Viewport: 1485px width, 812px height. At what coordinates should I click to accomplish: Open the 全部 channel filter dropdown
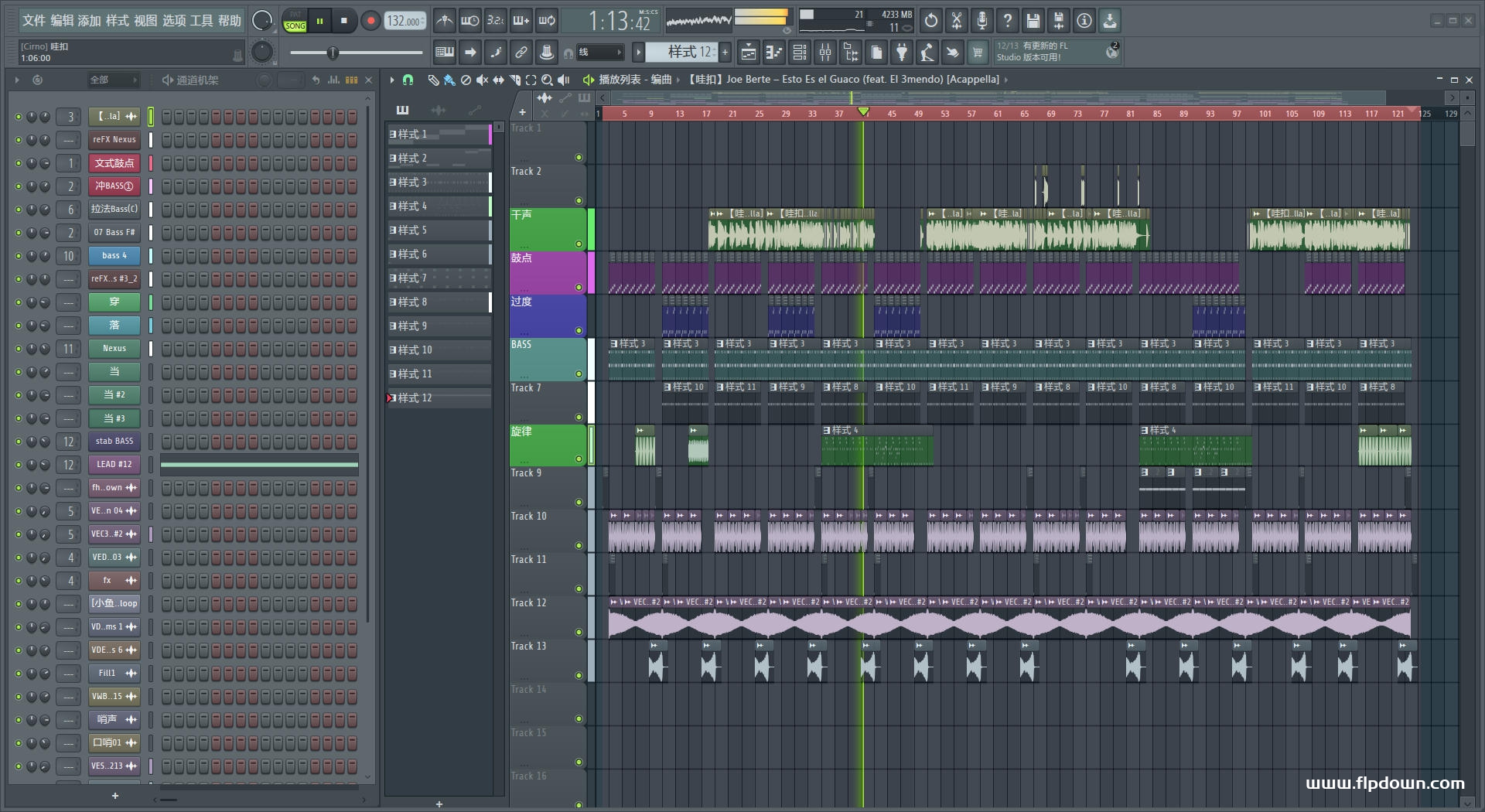[112, 80]
